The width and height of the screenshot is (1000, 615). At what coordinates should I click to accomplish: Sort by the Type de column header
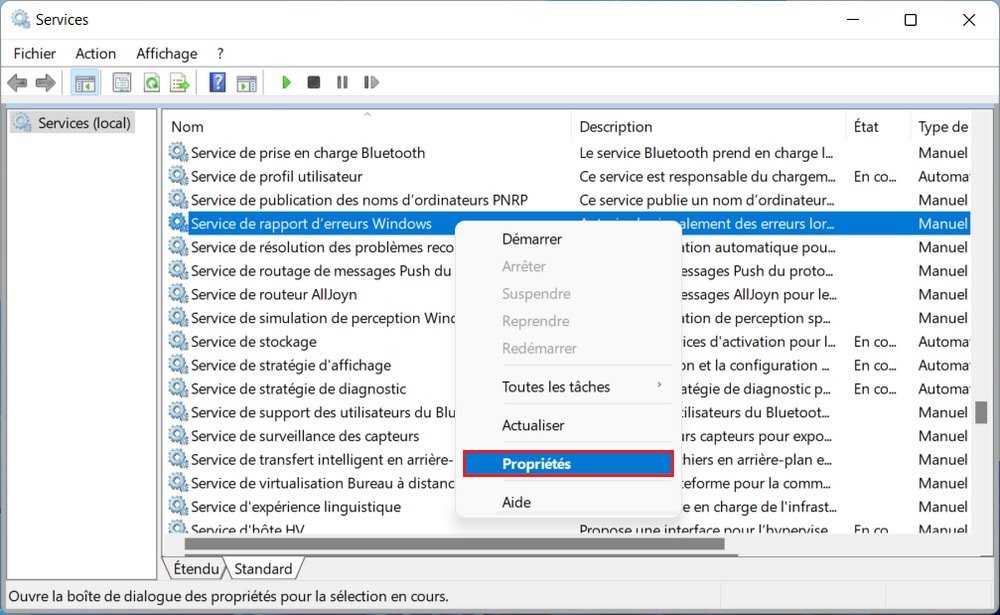(x=941, y=126)
